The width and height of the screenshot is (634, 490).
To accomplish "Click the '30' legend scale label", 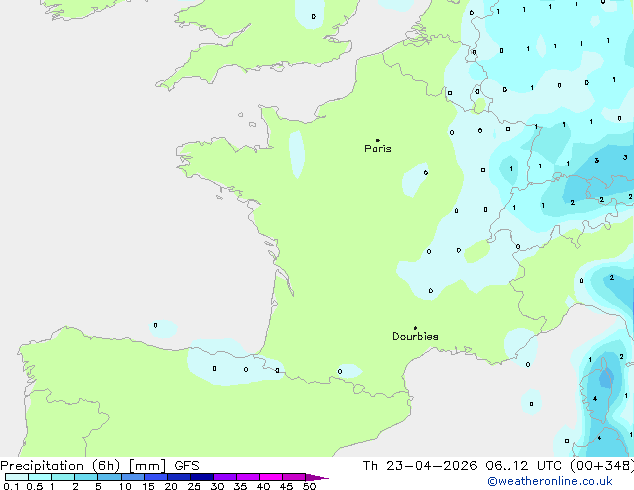I will coord(217,486).
